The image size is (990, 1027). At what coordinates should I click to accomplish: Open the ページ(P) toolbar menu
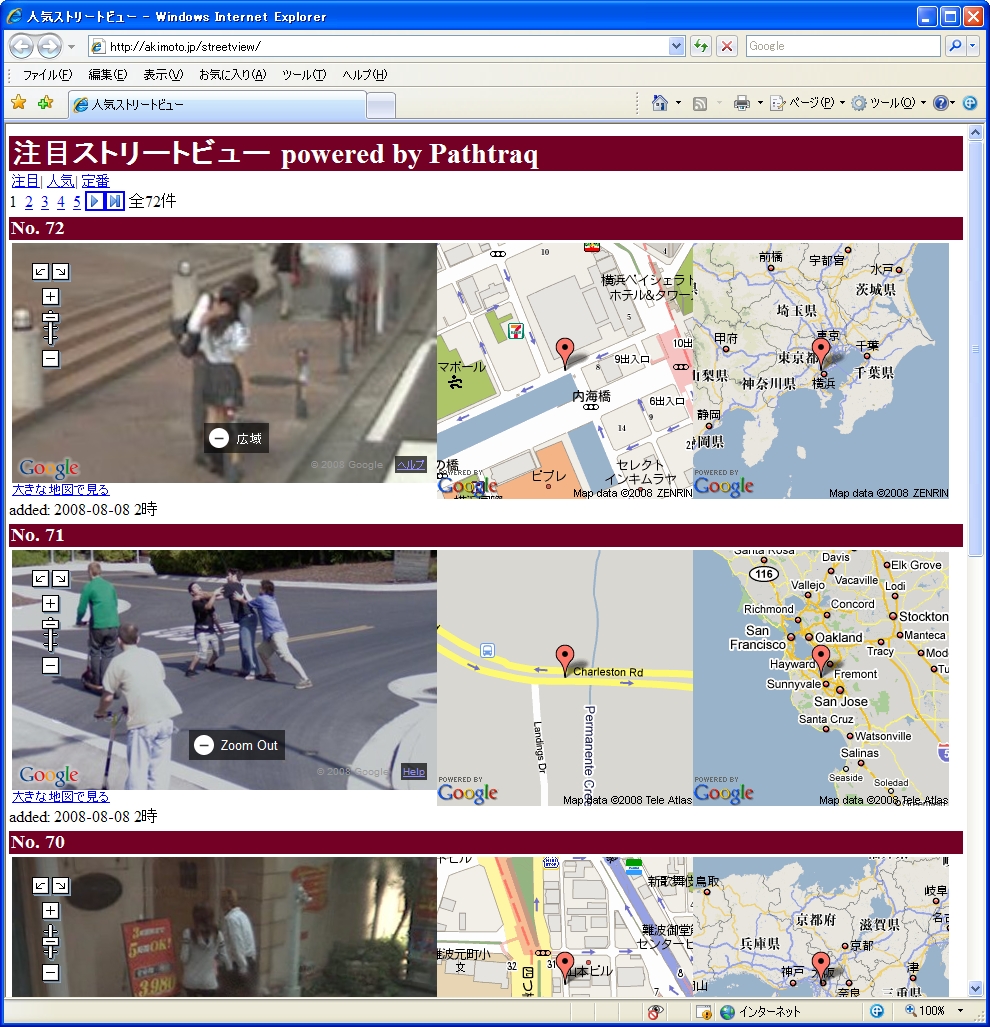coord(807,103)
